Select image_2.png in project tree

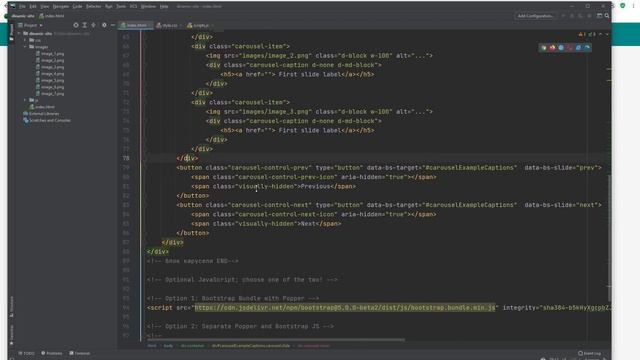tap(52, 60)
